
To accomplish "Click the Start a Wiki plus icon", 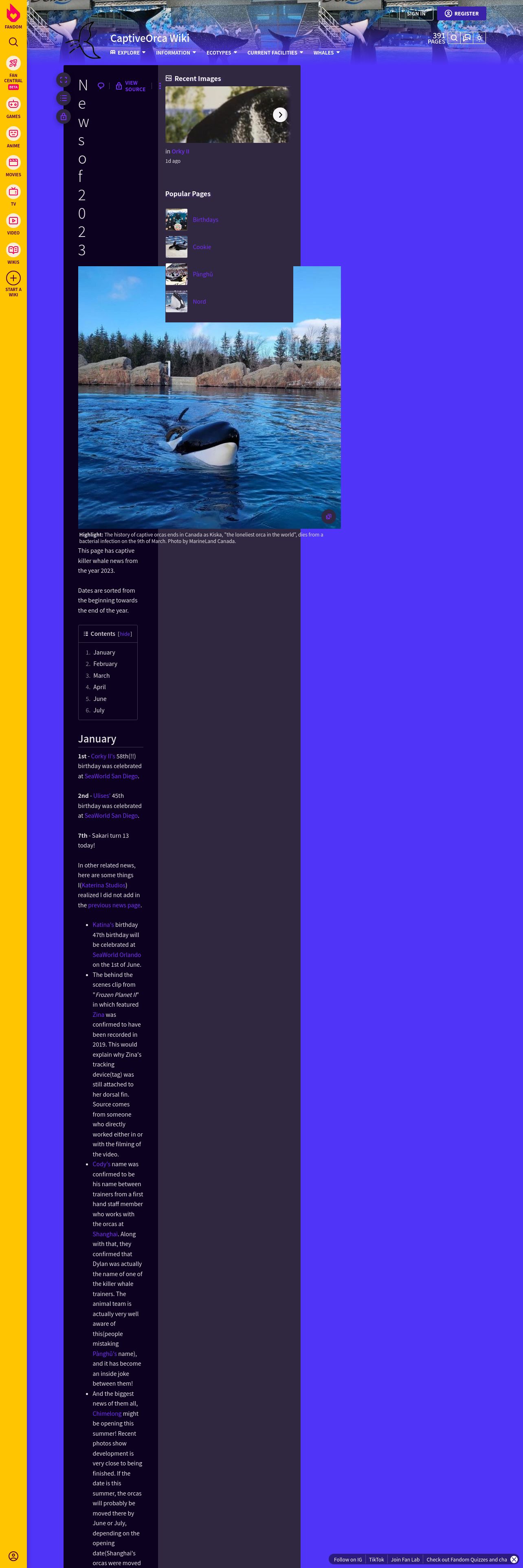I will tap(13, 278).
